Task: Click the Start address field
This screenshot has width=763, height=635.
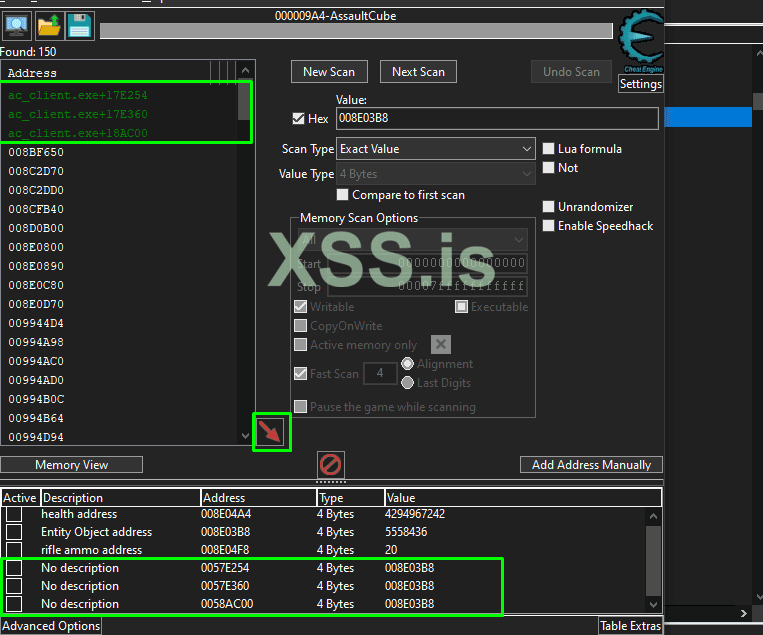Action: click(427, 263)
